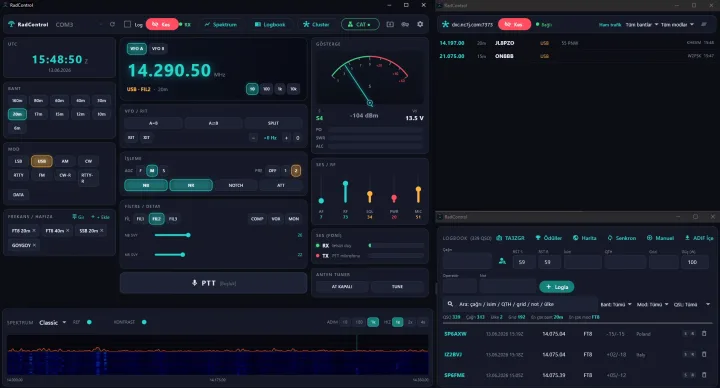Click the PTT button
This screenshot has width=720, height=388.
click(214, 283)
